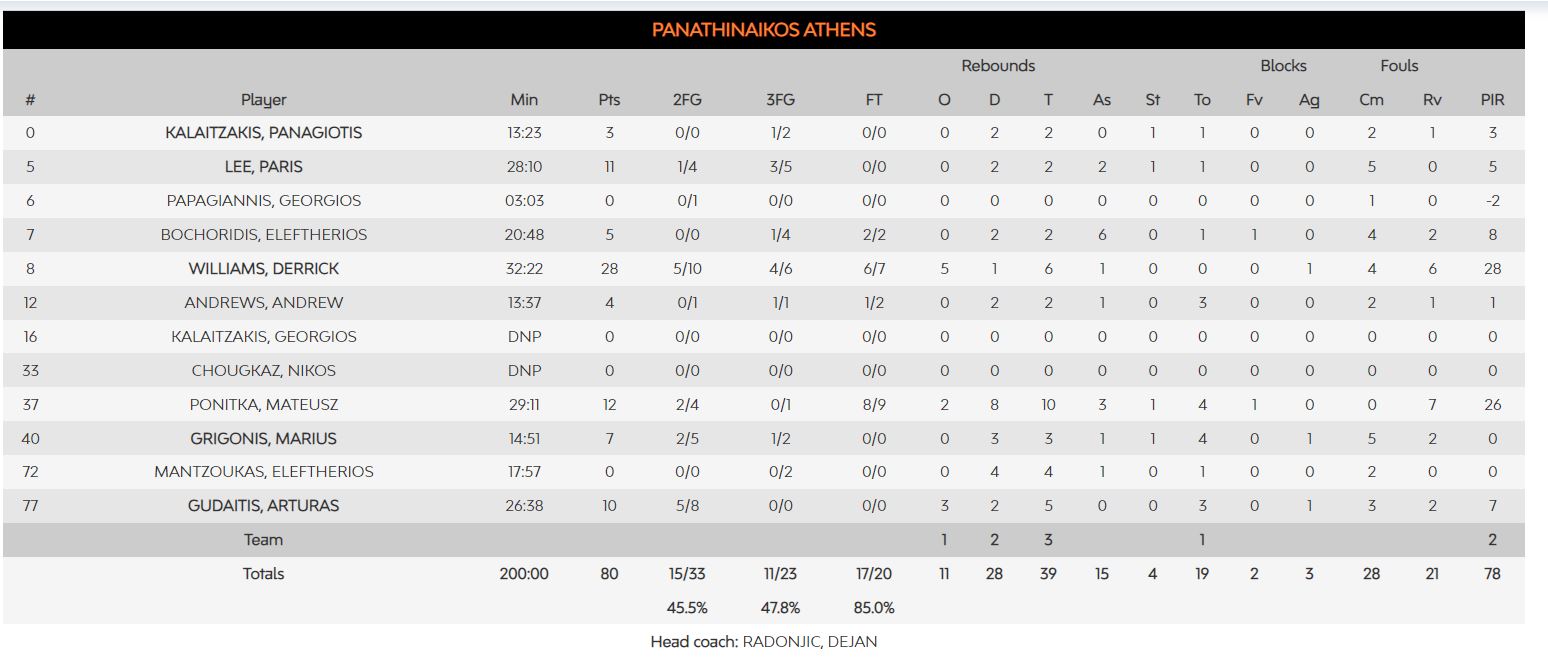Viewport: 1548px width, 662px height.
Task: Click head coach Radonjic, Dejan name
Action: click(809, 642)
